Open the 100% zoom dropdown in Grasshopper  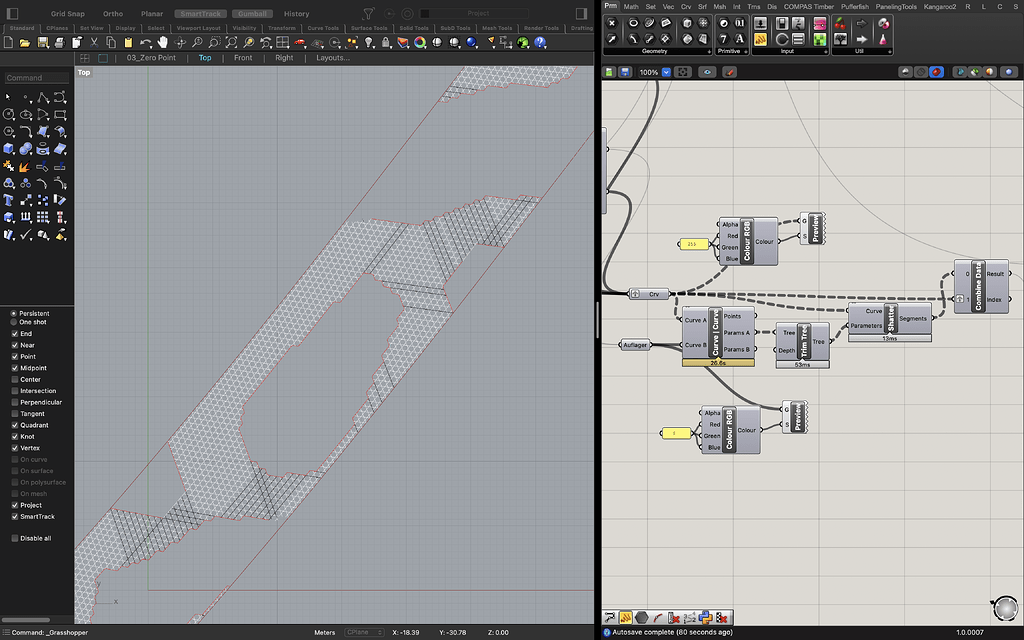666,72
